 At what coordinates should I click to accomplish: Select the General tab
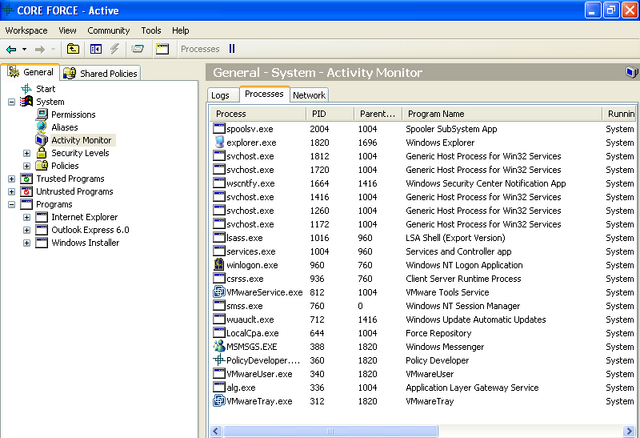point(31,72)
